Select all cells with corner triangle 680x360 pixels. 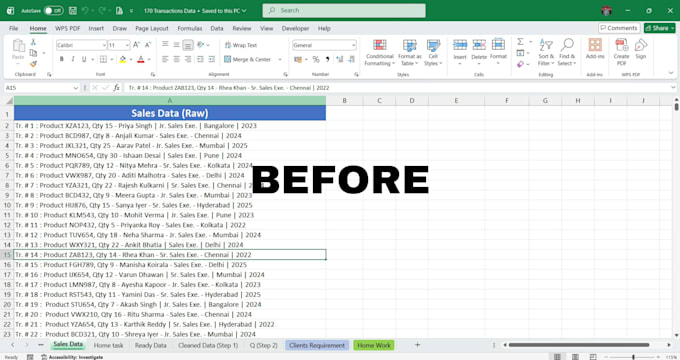point(9,101)
